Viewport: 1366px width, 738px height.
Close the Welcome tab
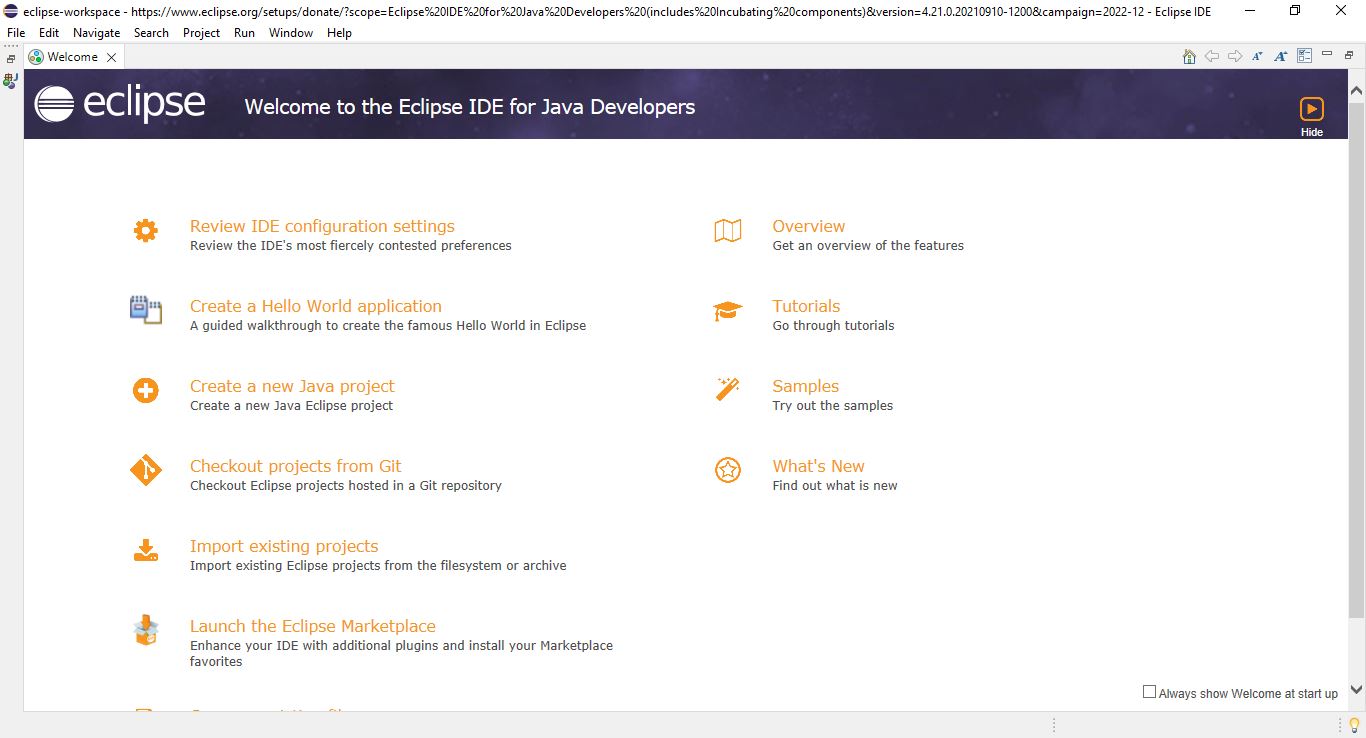coord(111,58)
